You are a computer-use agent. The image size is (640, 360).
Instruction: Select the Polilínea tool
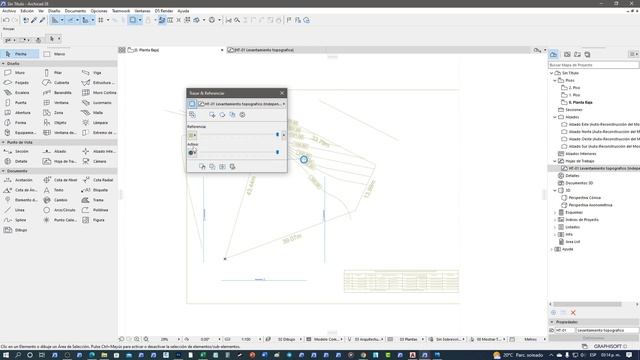pyautogui.click(x=100, y=210)
